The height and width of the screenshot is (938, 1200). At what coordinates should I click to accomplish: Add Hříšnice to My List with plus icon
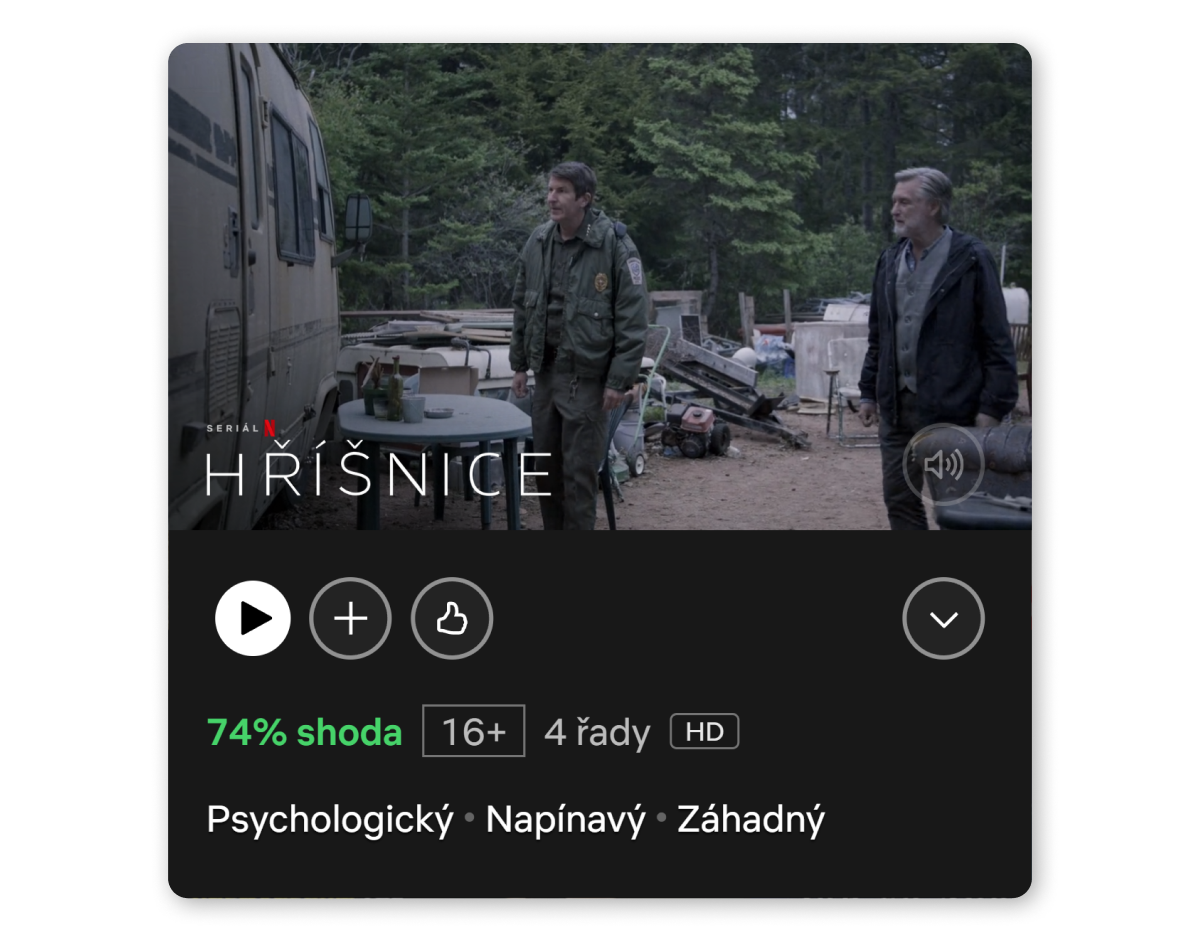point(351,619)
